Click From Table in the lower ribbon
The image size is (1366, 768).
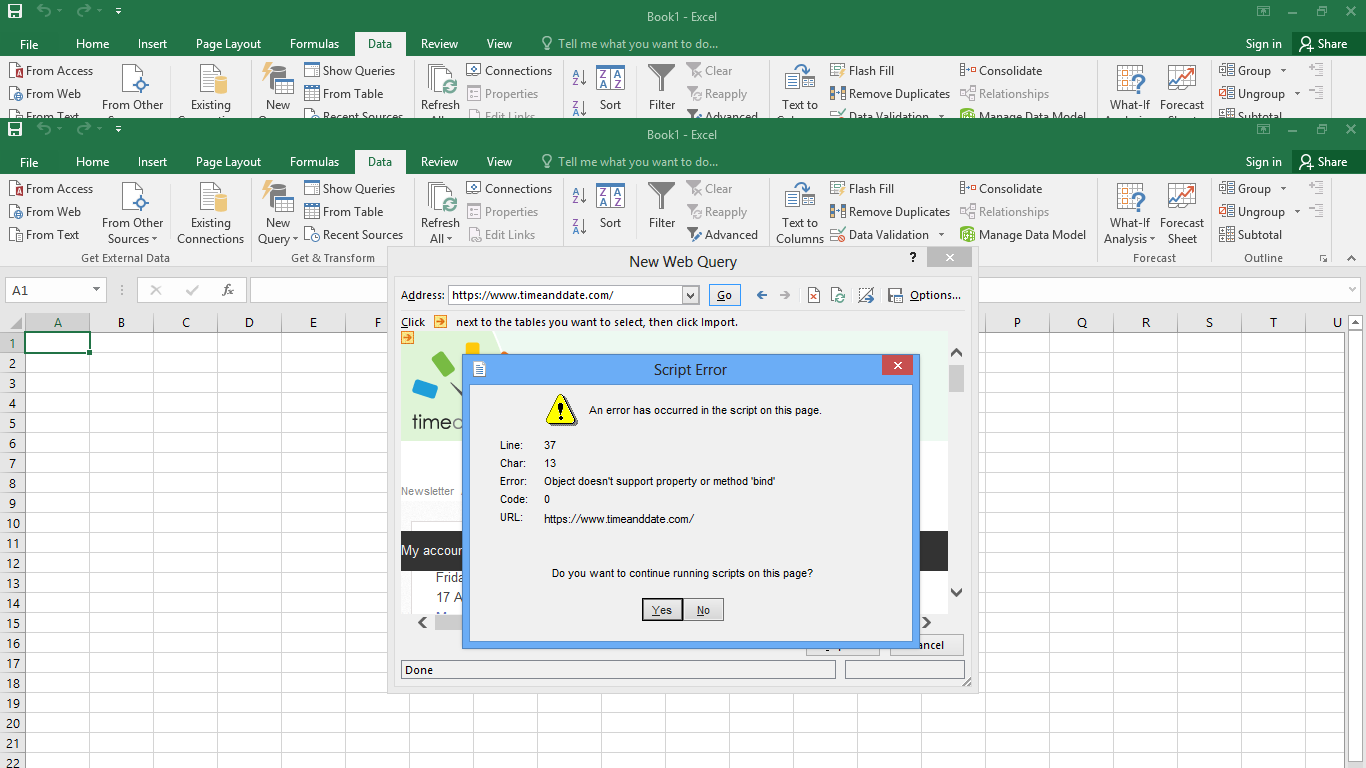click(343, 212)
